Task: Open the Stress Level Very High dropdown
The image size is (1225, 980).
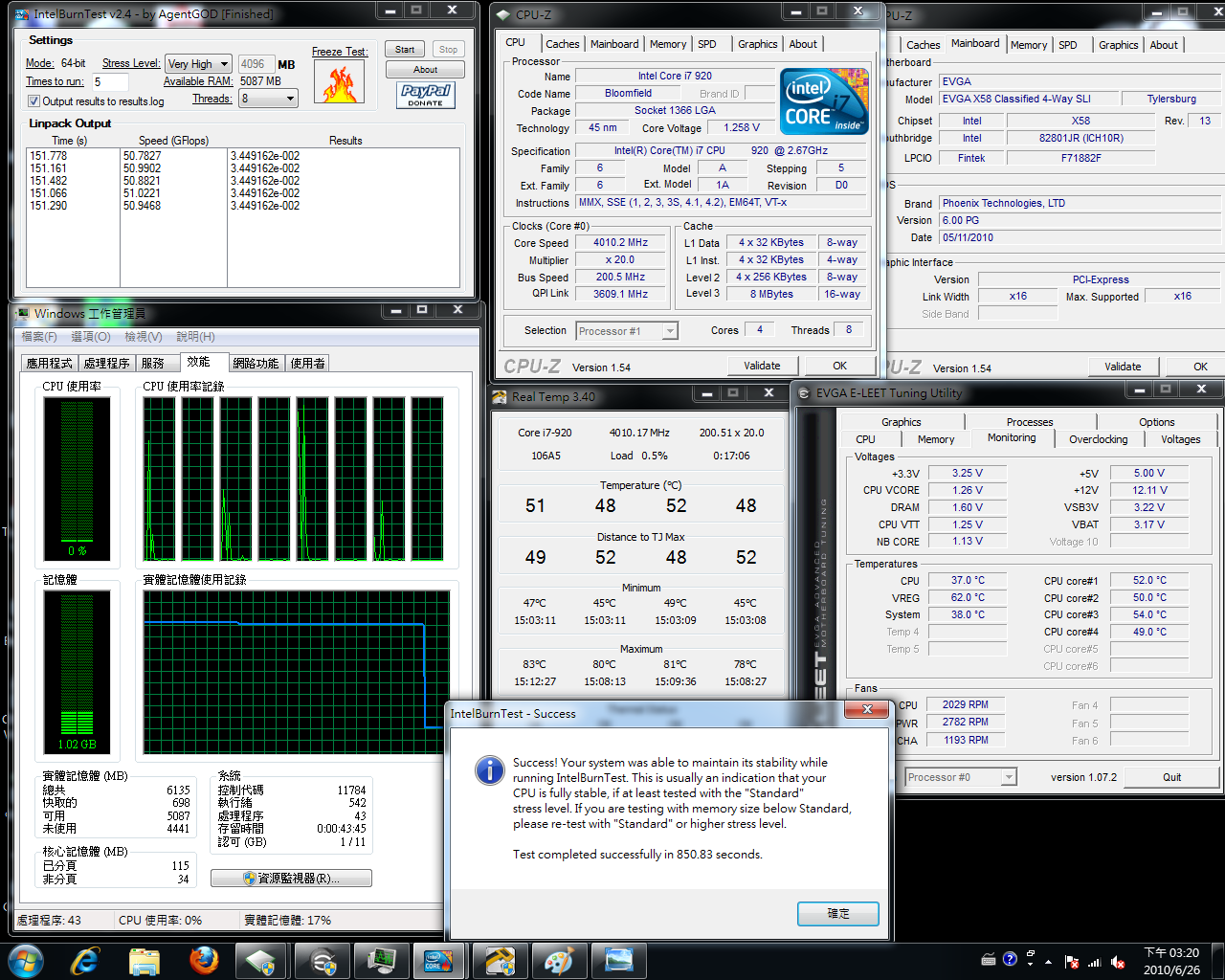Action: click(x=198, y=64)
